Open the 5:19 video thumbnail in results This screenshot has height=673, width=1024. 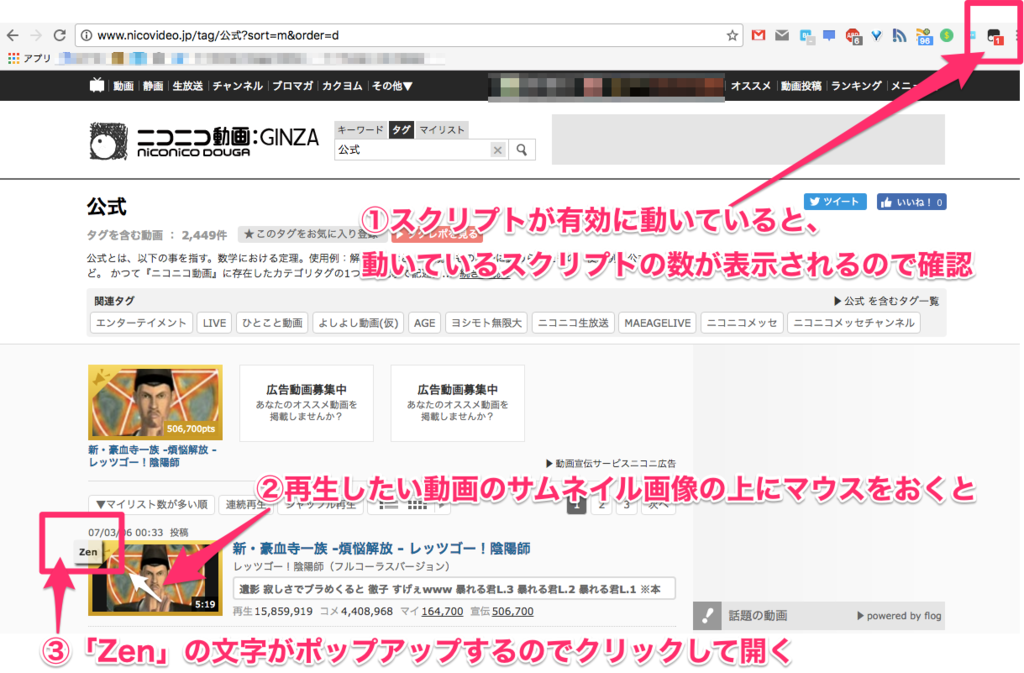point(155,578)
